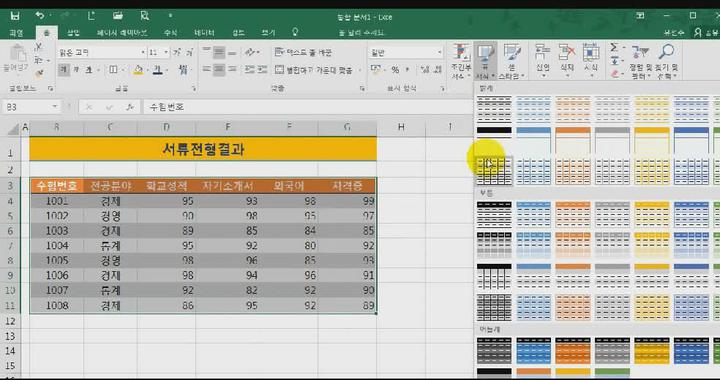This screenshot has height=380, width=720.
Task: Select the title cell 서류전형결과
Action: [x=203, y=149]
